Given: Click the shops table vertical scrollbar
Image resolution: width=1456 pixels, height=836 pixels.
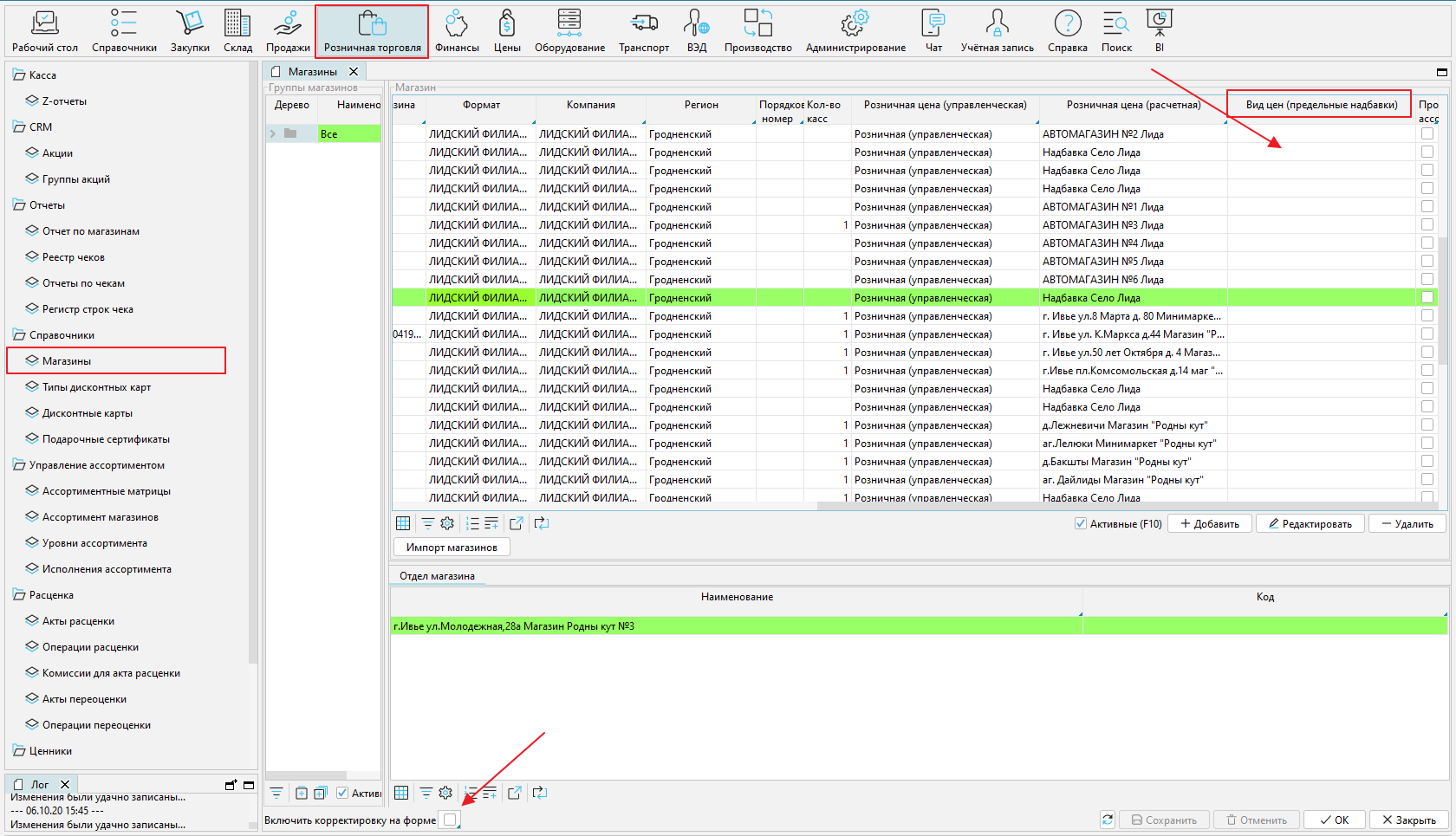Looking at the screenshot, I should (x=1442, y=303).
